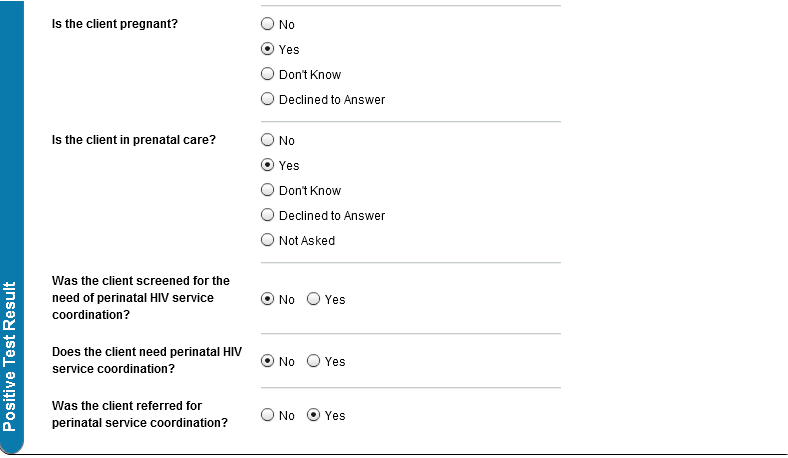The width and height of the screenshot is (788, 458).
Task: Open the Positive Test Result side tab
Action: click(x=10, y=355)
